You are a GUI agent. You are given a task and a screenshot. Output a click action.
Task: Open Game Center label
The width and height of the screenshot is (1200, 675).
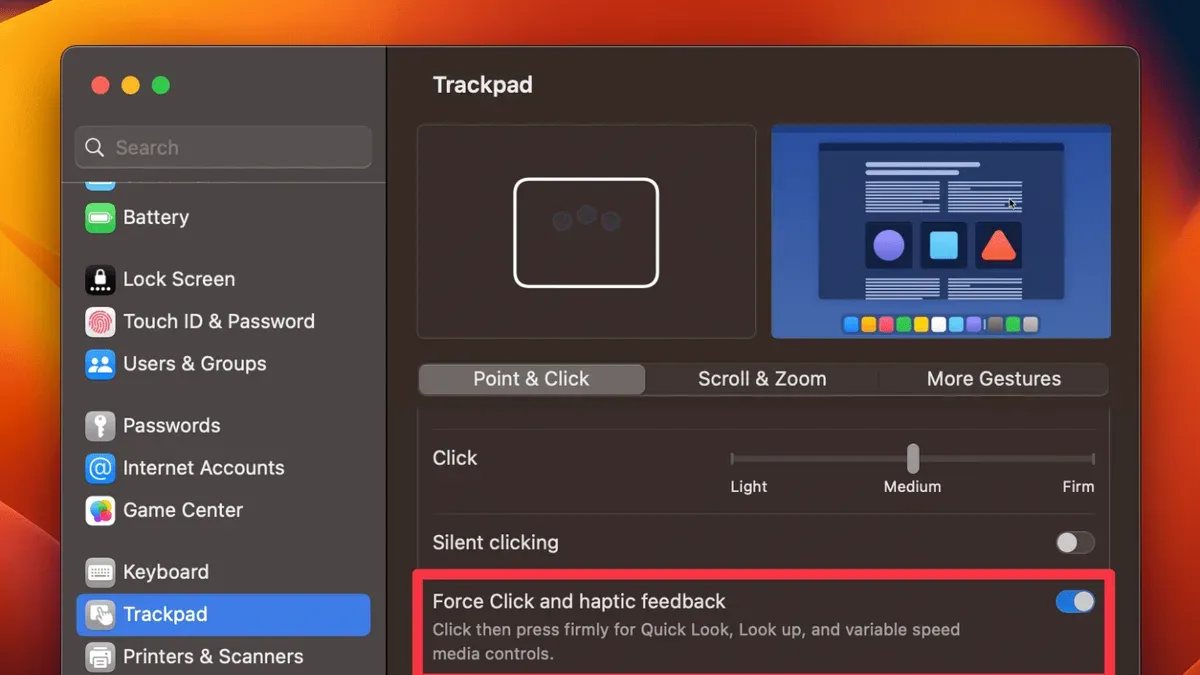pos(183,510)
